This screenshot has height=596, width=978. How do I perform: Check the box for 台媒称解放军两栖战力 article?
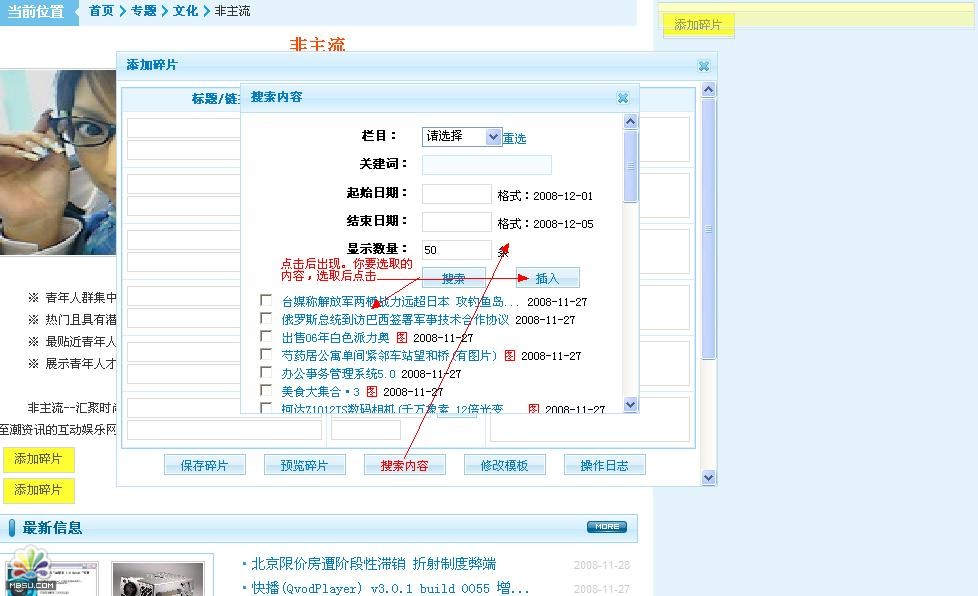pyautogui.click(x=266, y=301)
